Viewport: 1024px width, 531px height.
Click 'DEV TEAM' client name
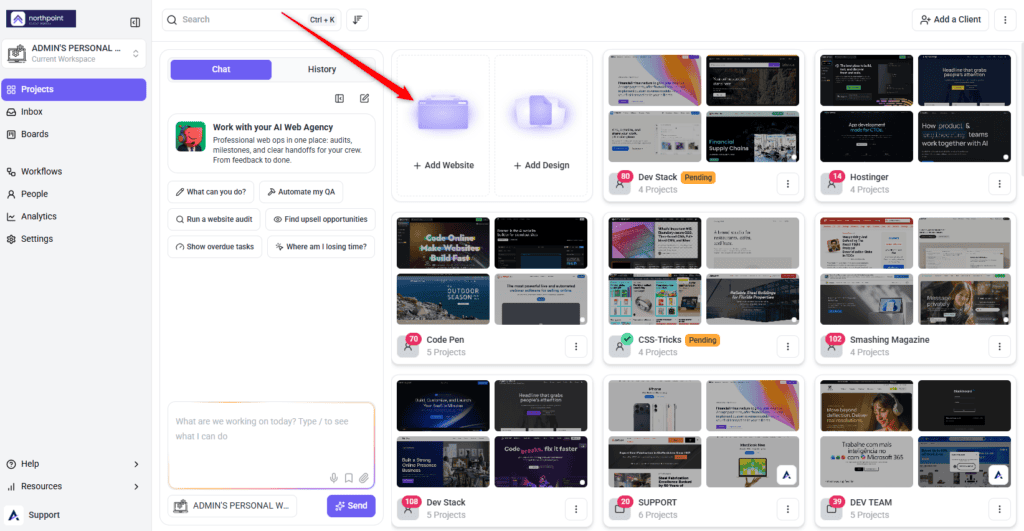871,502
